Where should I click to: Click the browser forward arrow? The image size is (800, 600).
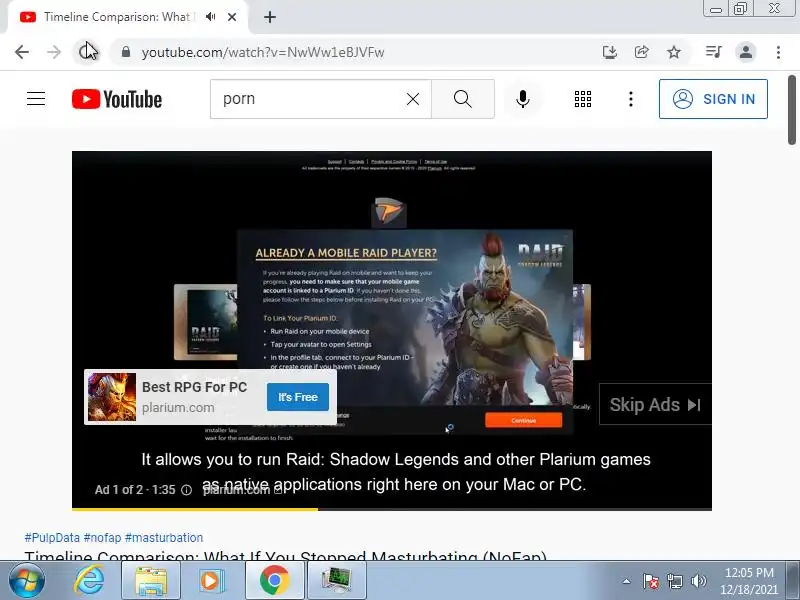click(x=54, y=52)
